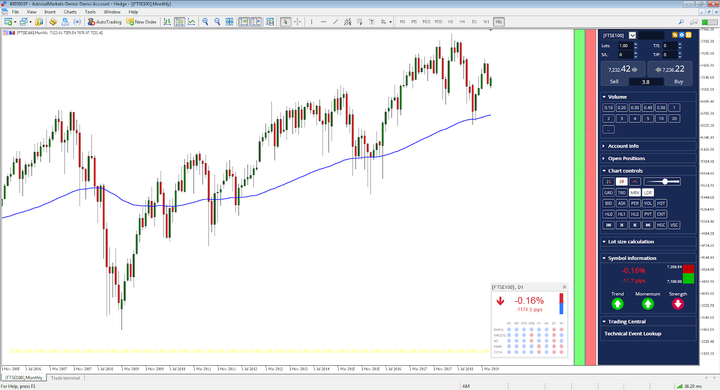The image size is (720, 390).
Task: Switch to the Trade terminal tab
Action: point(66,378)
